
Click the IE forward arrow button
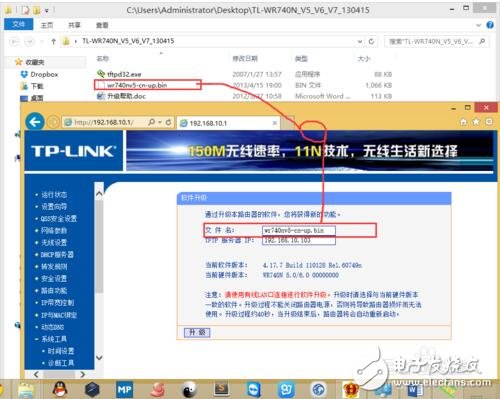click(53, 122)
